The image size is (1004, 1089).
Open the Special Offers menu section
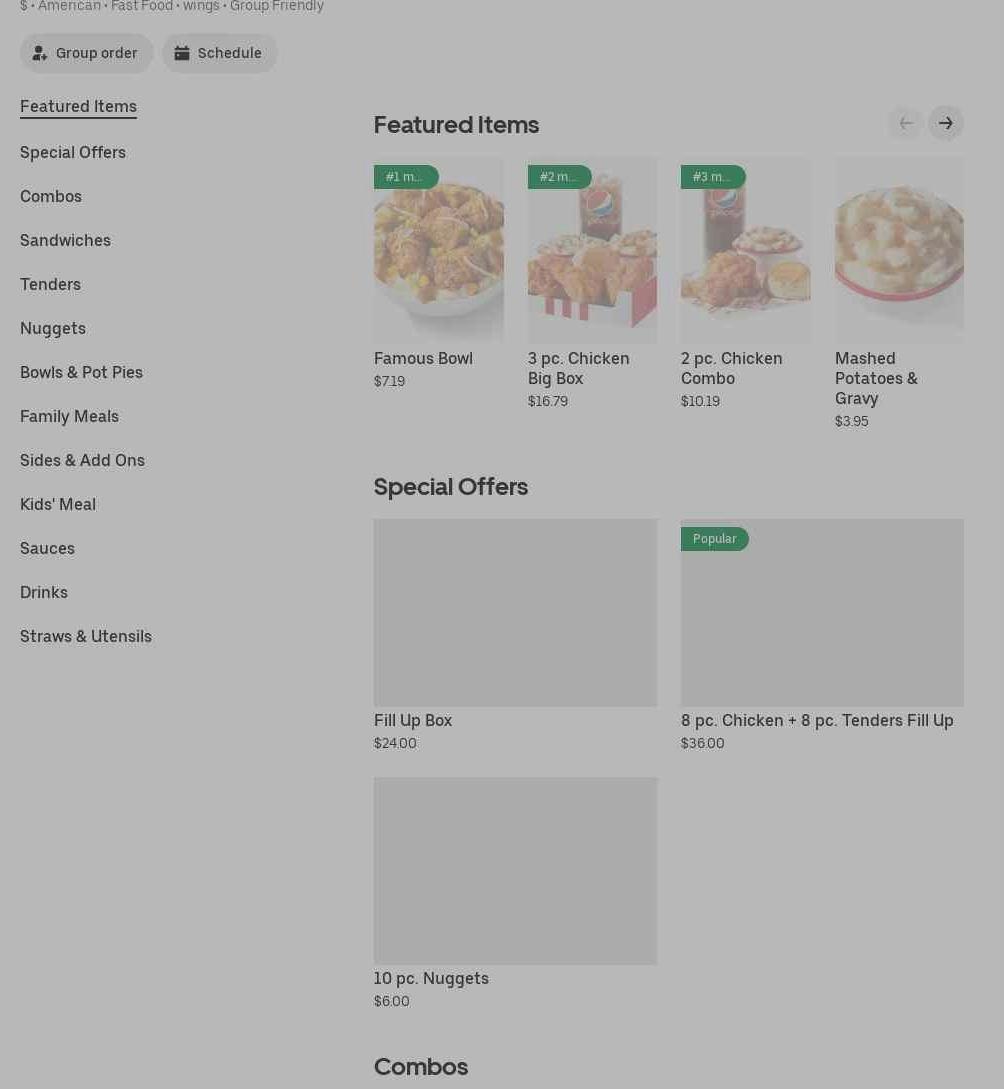[x=73, y=152]
